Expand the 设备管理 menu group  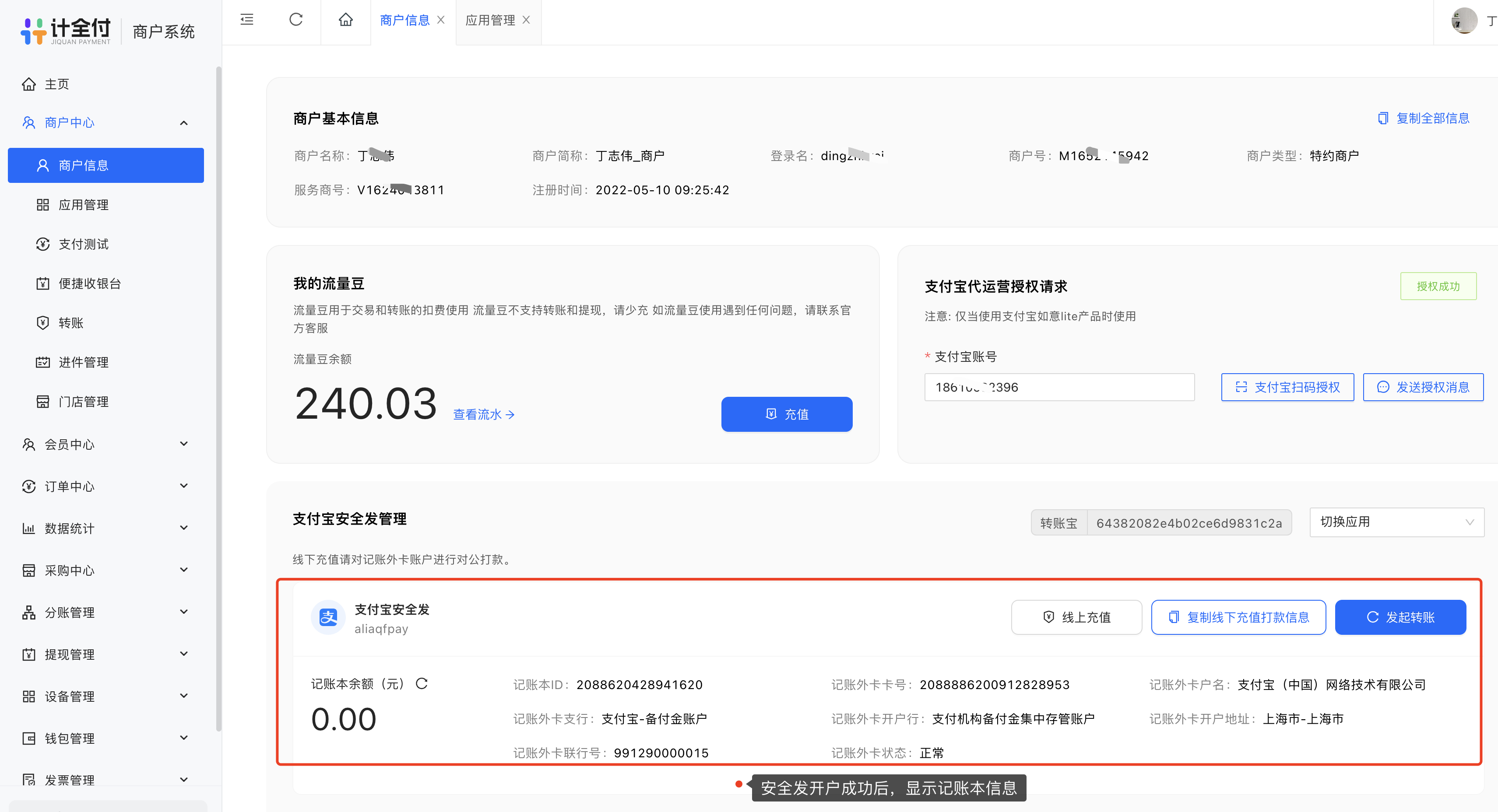pyautogui.click(x=106, y=696)
